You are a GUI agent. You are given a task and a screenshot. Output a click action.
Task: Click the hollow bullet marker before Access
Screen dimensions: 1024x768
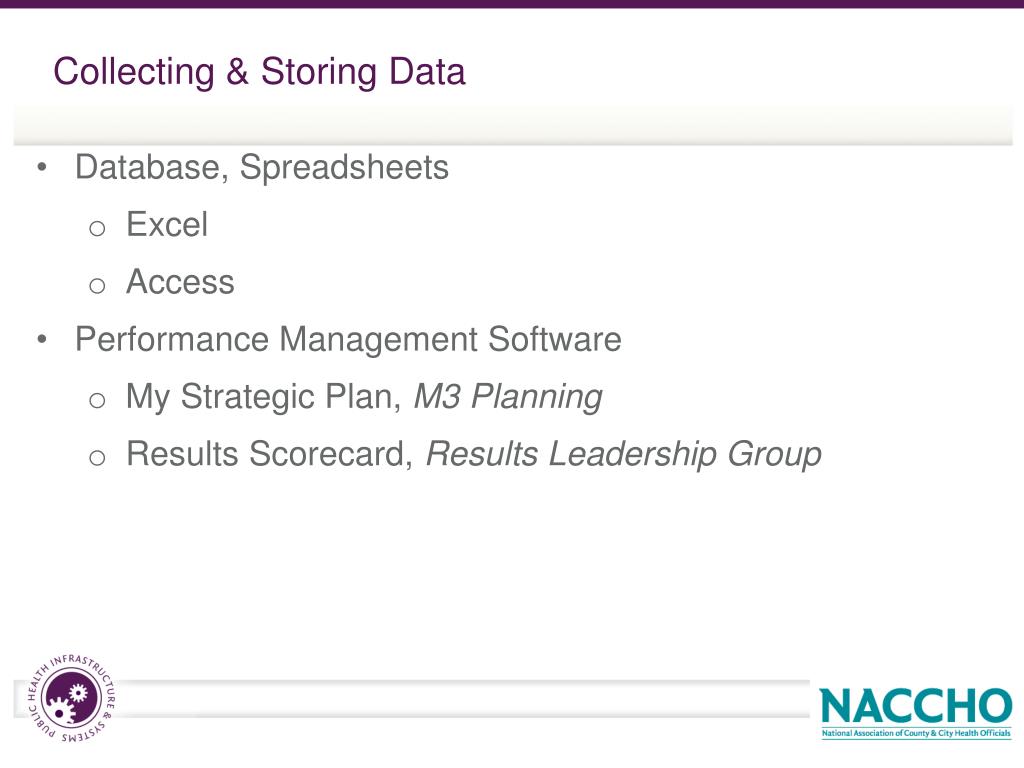97,286
